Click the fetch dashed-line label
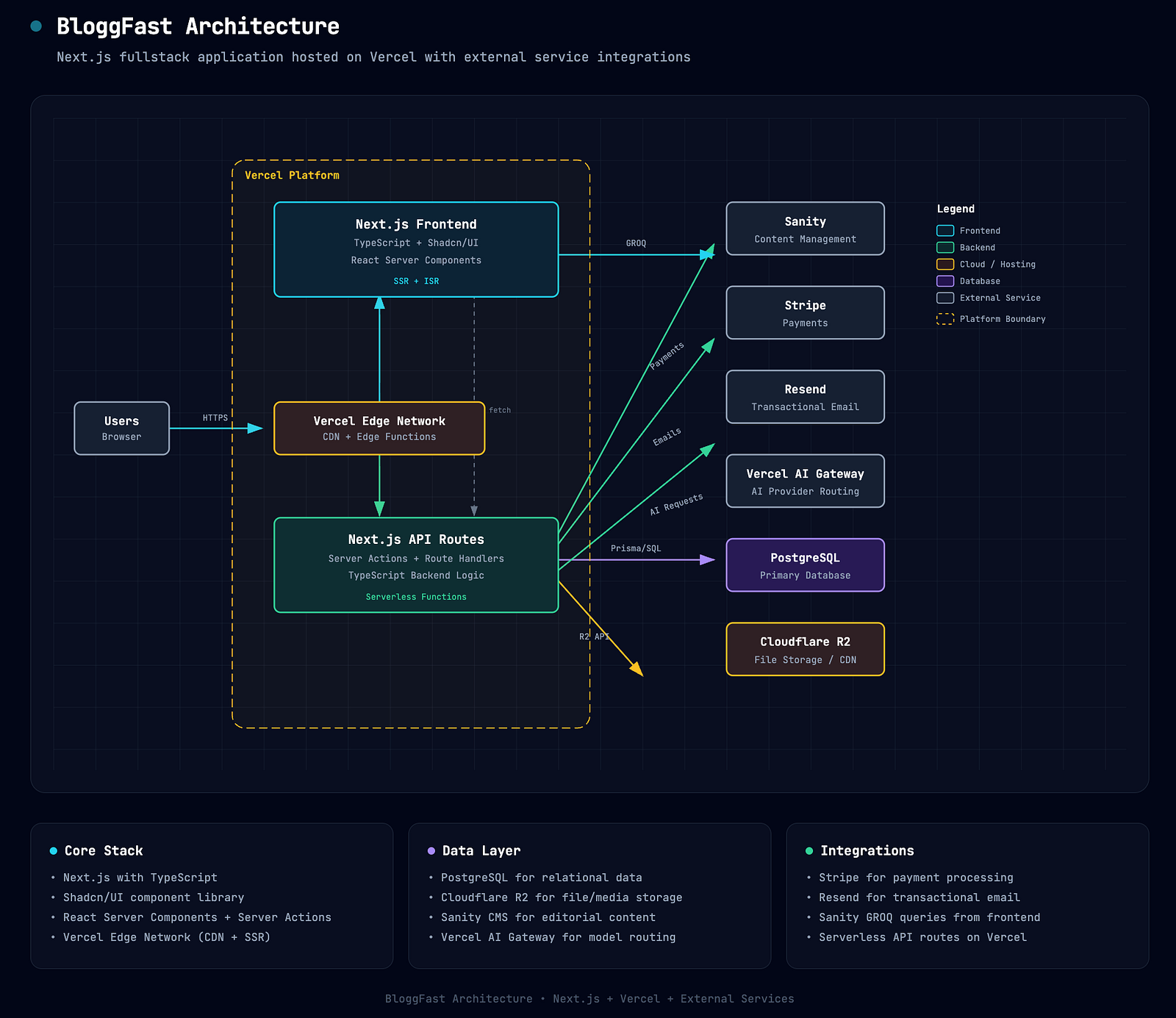Viewport: 1176px width, 1018px height. point(500,410)
